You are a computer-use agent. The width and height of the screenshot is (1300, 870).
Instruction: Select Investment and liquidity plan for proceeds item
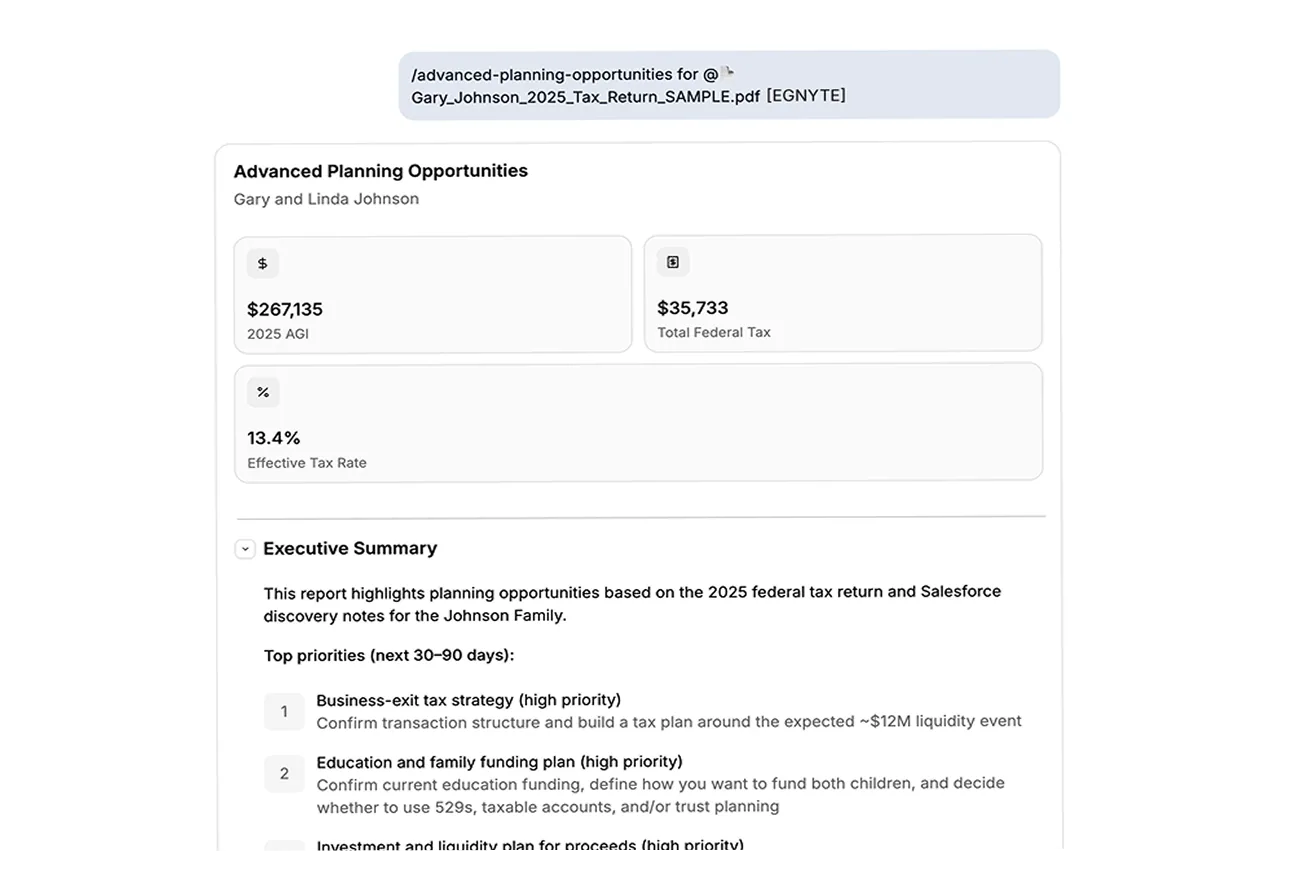[530, 846]
